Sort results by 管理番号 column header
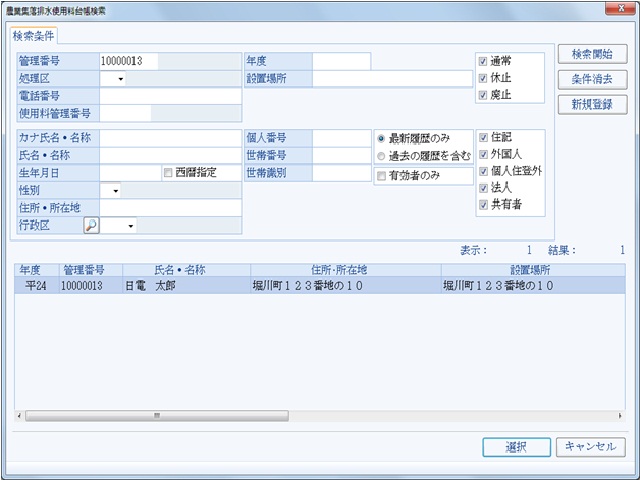The width and height of the screenshot is (640, 480). click(x=90, y=270)
